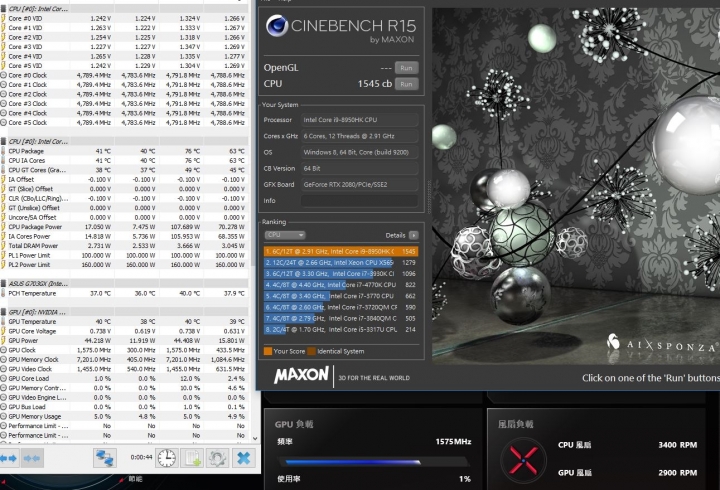Click the GPU Core Load sensor icon

4,379
